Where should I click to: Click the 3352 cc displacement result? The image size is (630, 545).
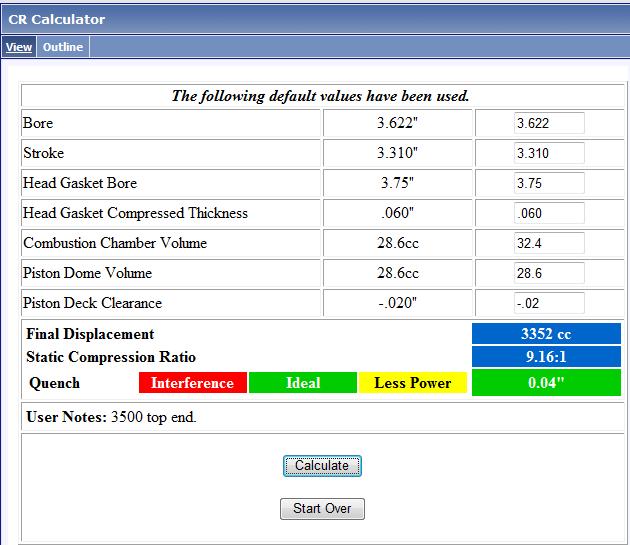[546, 334]
